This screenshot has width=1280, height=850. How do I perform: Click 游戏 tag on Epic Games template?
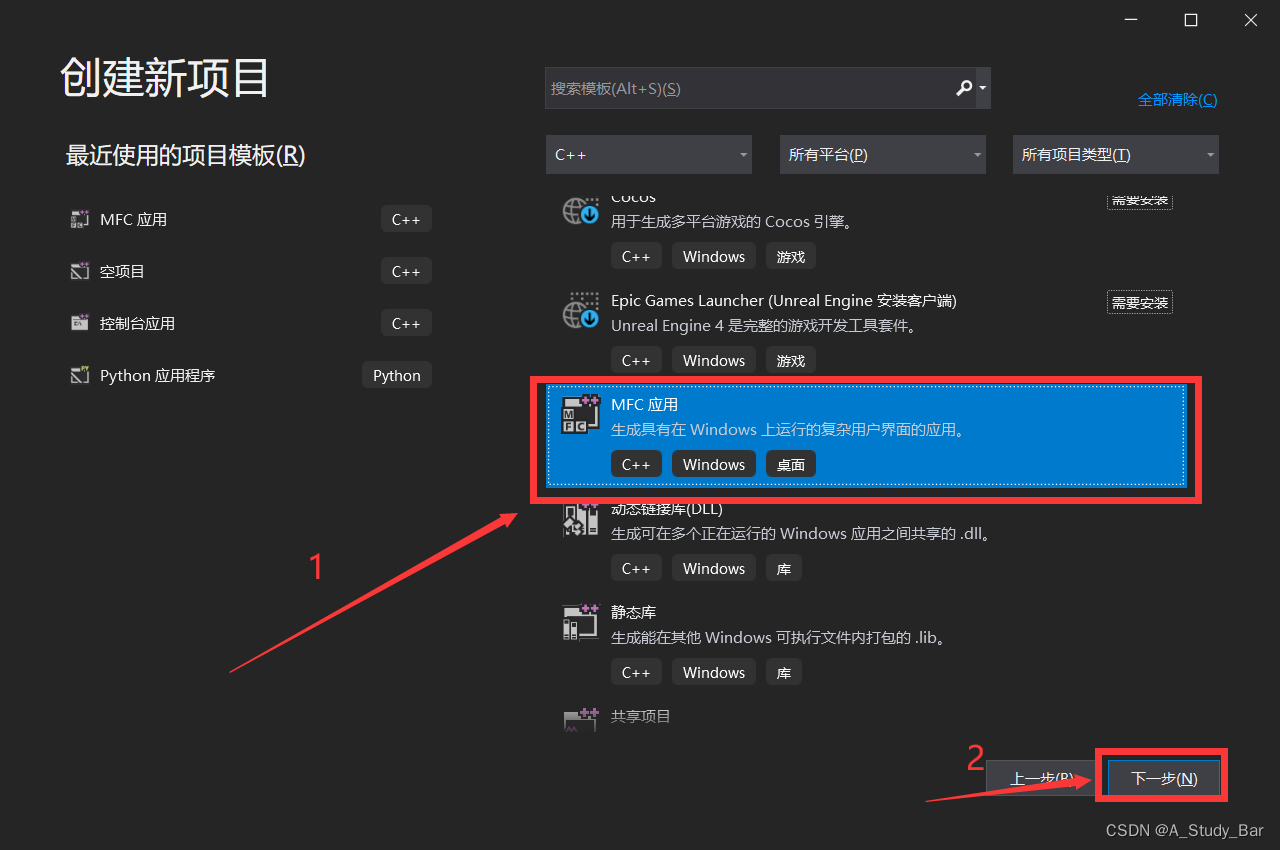click(x=791, y=360)
